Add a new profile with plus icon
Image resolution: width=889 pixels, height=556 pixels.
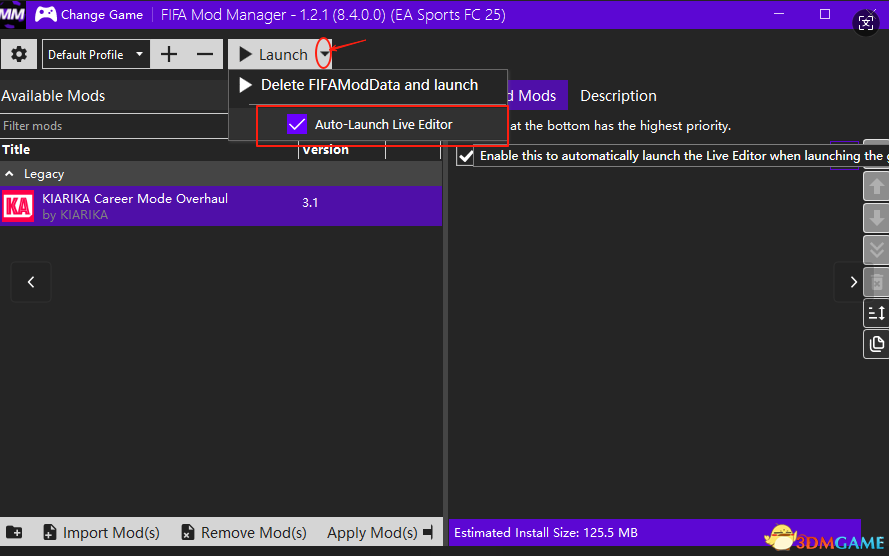point(169,54)
